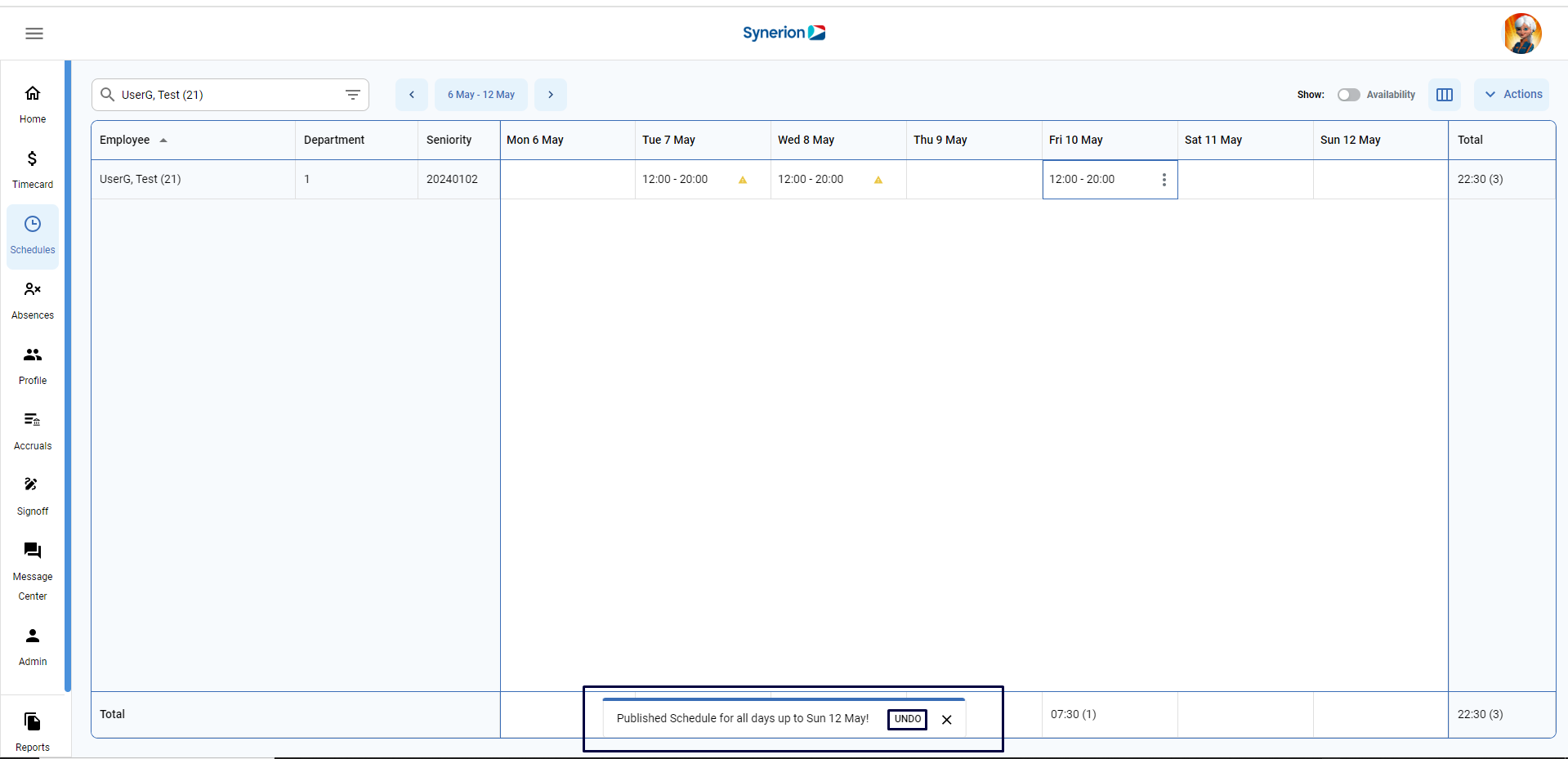Image resolution: width=1568 pixels, height=759 pixels.
Task: Open the employee filter options icon
Action: 353,95
